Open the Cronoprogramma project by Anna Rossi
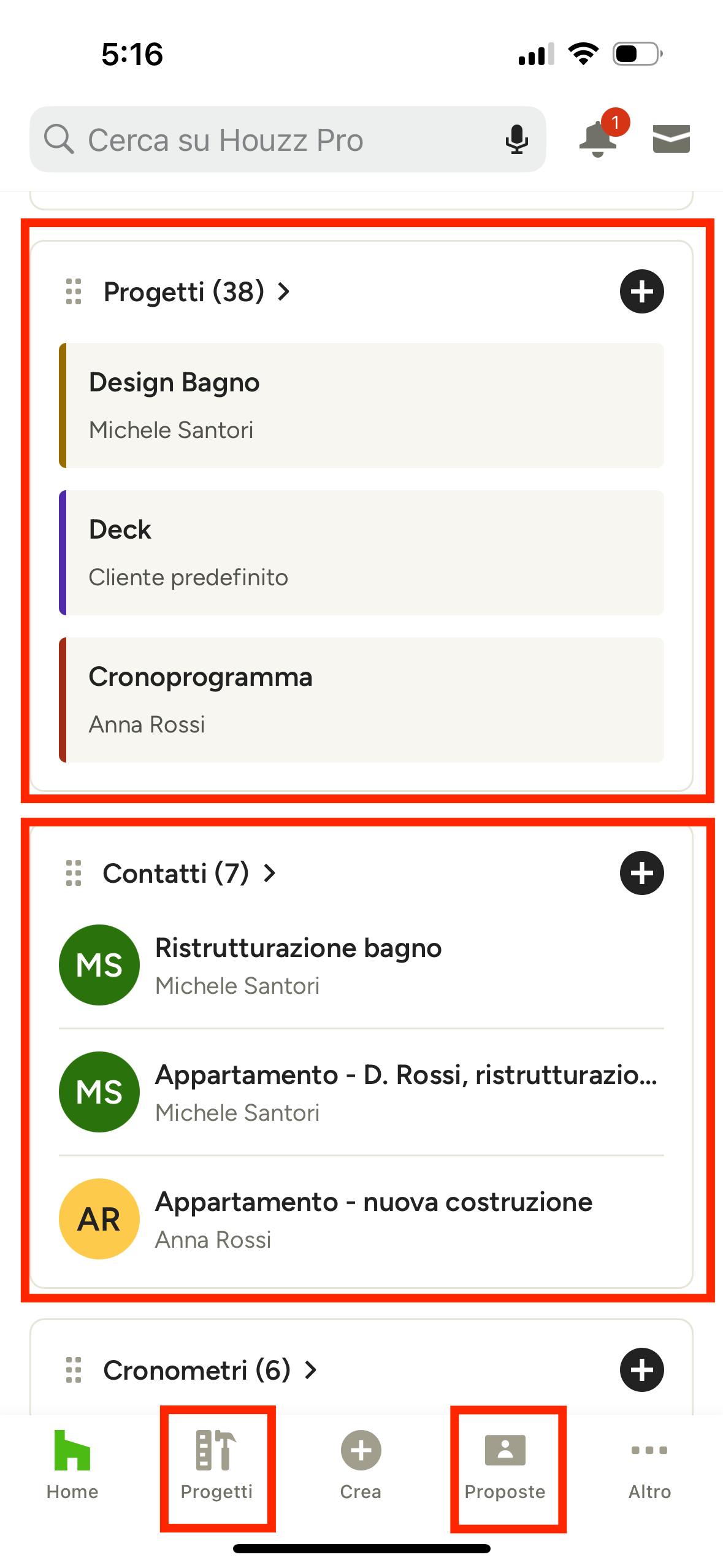The image size is (723, 1568). point(361,700)
